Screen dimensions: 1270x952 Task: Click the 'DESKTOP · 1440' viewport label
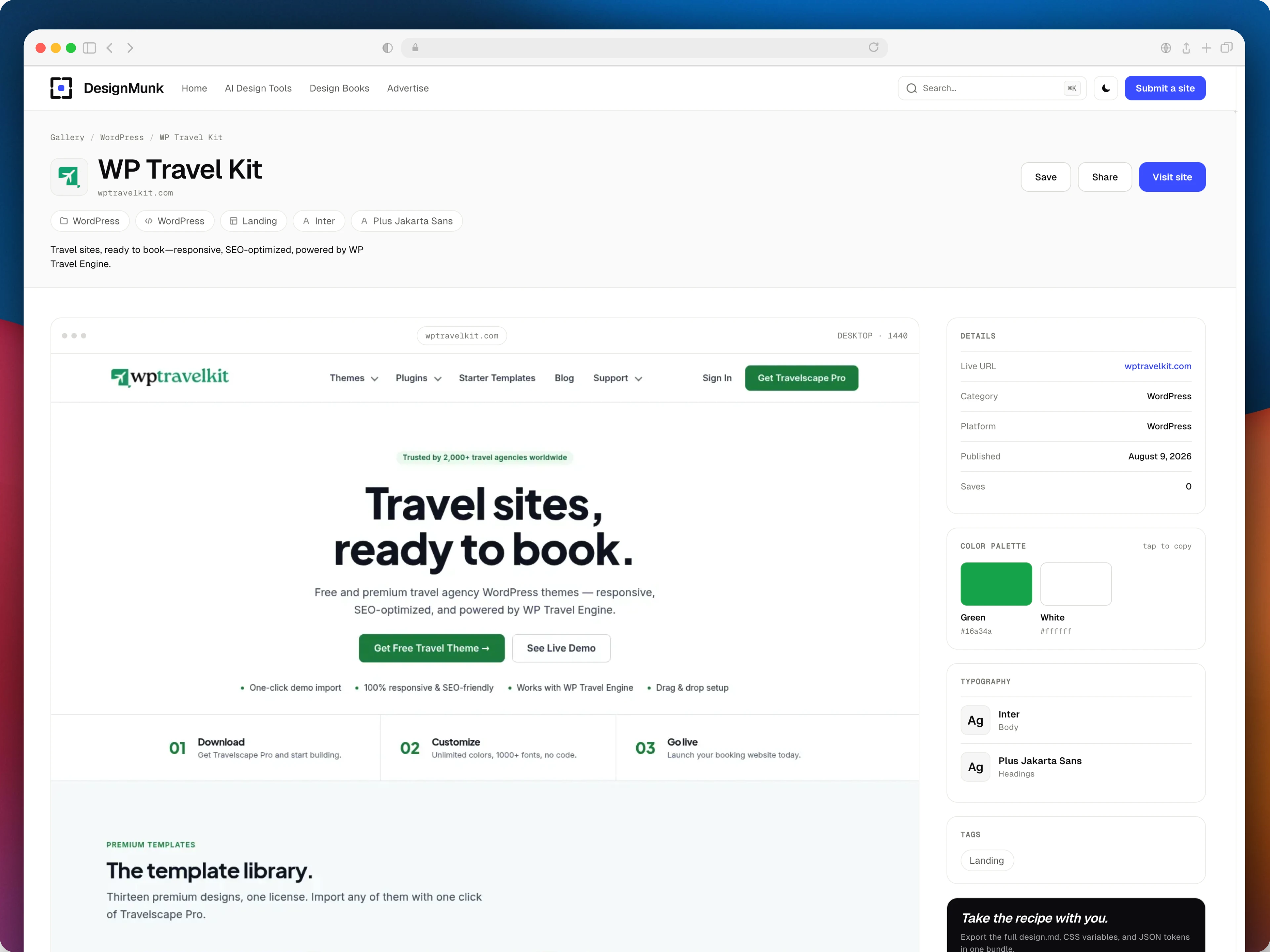[x=872, y=336]
